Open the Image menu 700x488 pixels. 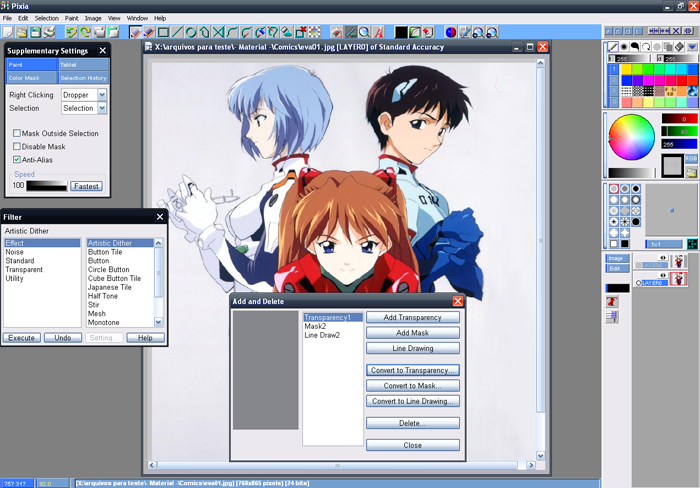93,18
